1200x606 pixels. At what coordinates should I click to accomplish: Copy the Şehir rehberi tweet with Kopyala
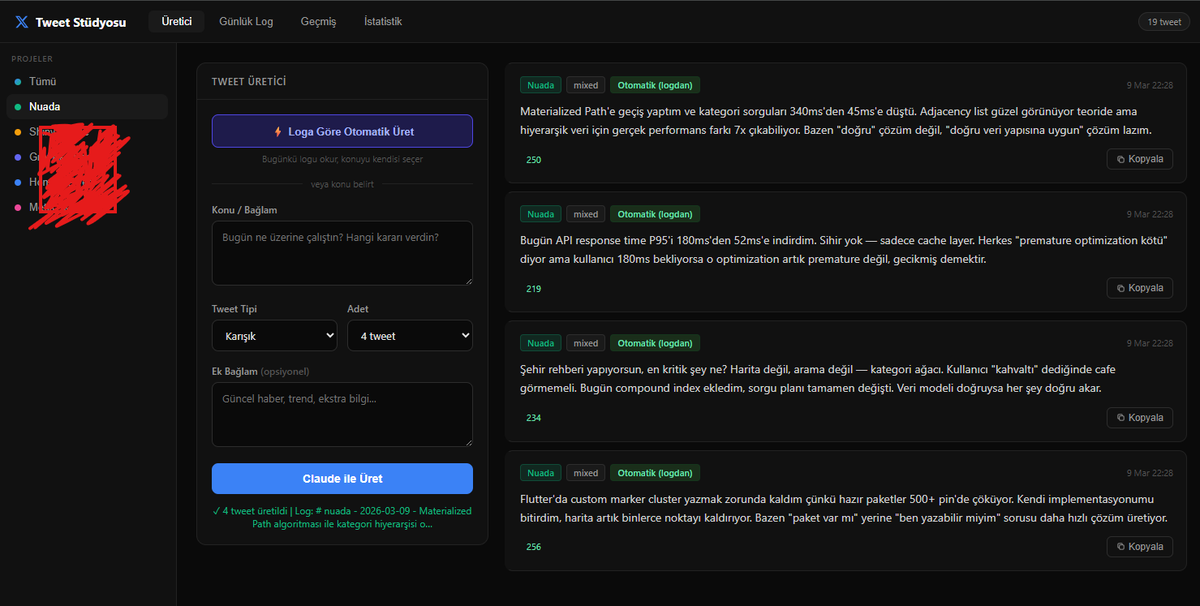click(x=1139, y=417)
